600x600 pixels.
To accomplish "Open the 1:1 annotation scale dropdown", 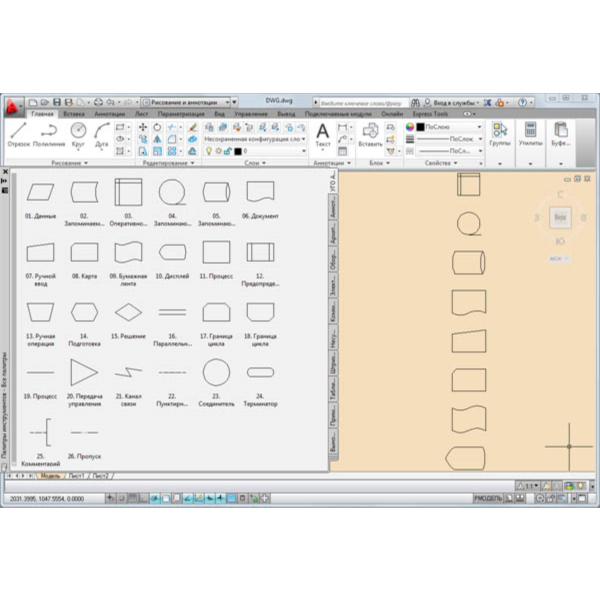I will [528, 486].
